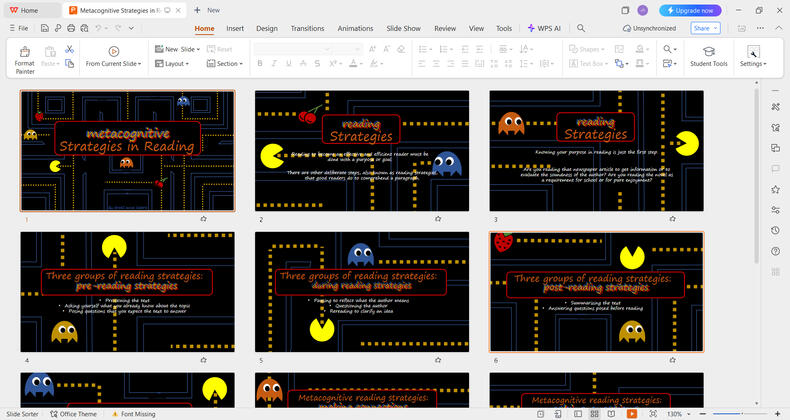Click the Upgrade now button
Viewport: 790px width, 420px height.
(x=690, y=10)
